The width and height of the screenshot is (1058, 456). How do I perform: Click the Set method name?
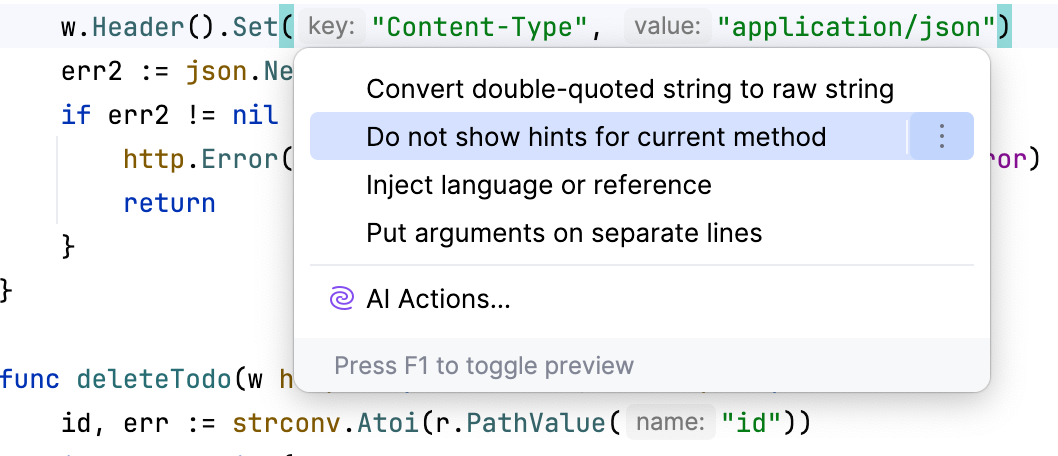(256, 27)
